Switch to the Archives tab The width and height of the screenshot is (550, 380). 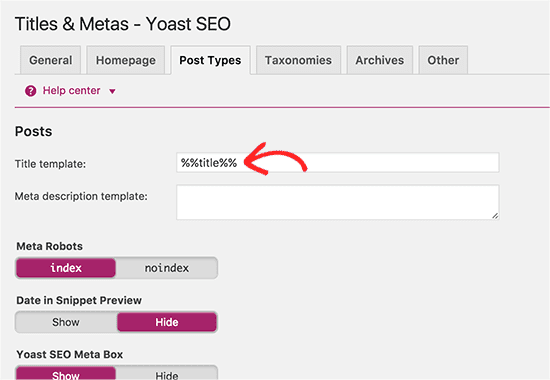pyautogui.click(x=380, y=60)
